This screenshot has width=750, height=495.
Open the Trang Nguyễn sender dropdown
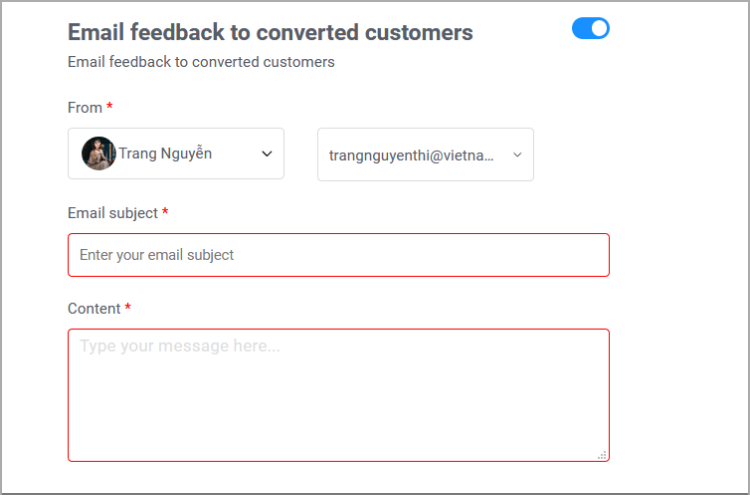click(x=176, y=154)
